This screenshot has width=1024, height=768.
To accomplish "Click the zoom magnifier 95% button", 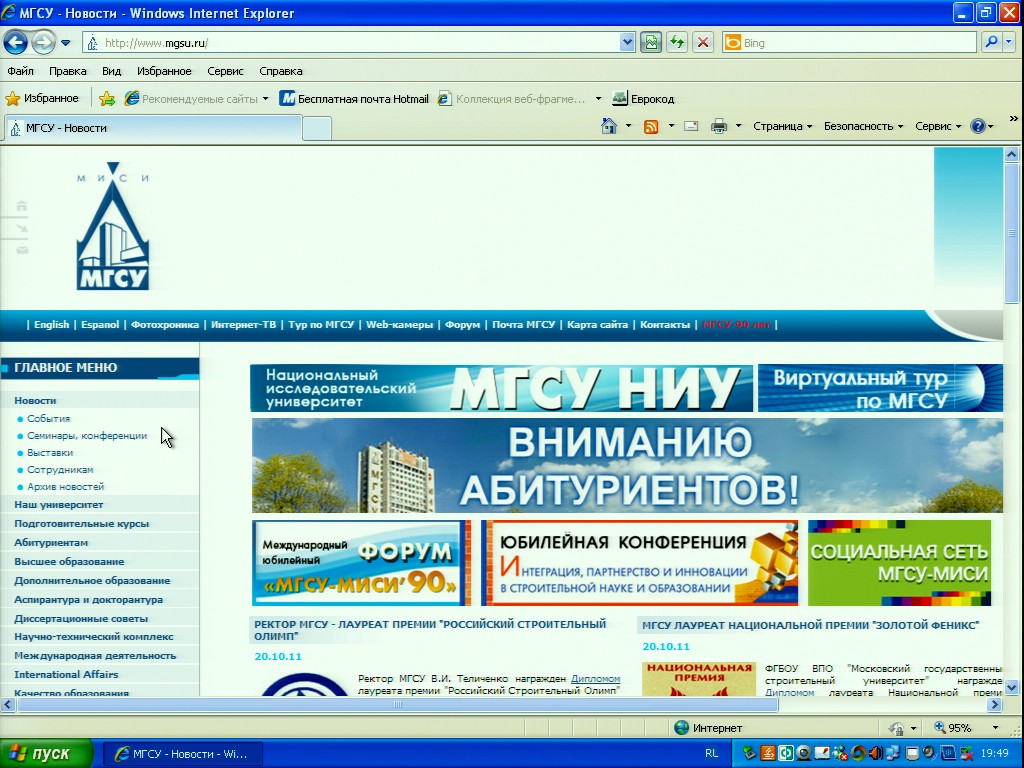I will click(x=953, y=728).
